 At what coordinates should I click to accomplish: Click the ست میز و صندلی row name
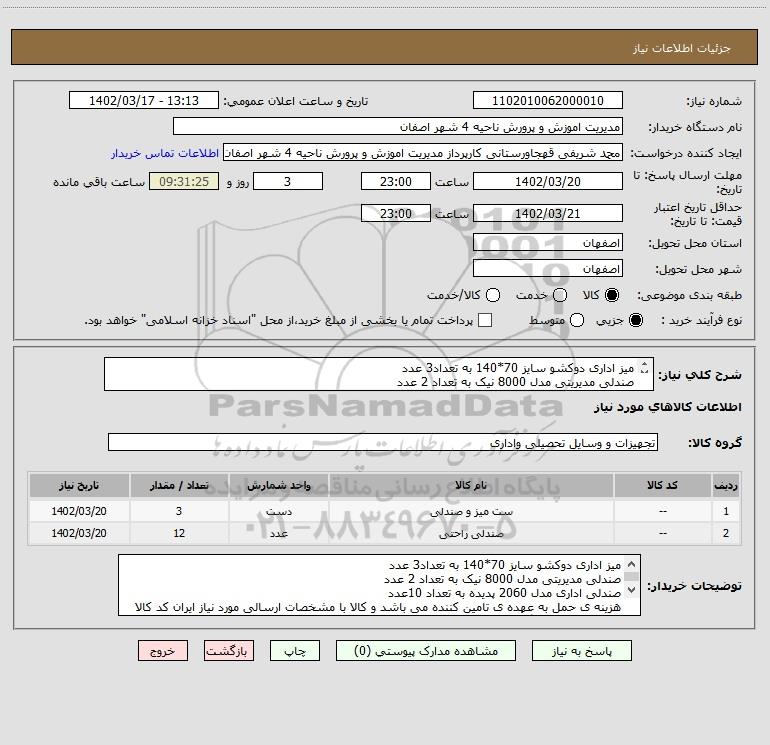(x=471, y=512)
